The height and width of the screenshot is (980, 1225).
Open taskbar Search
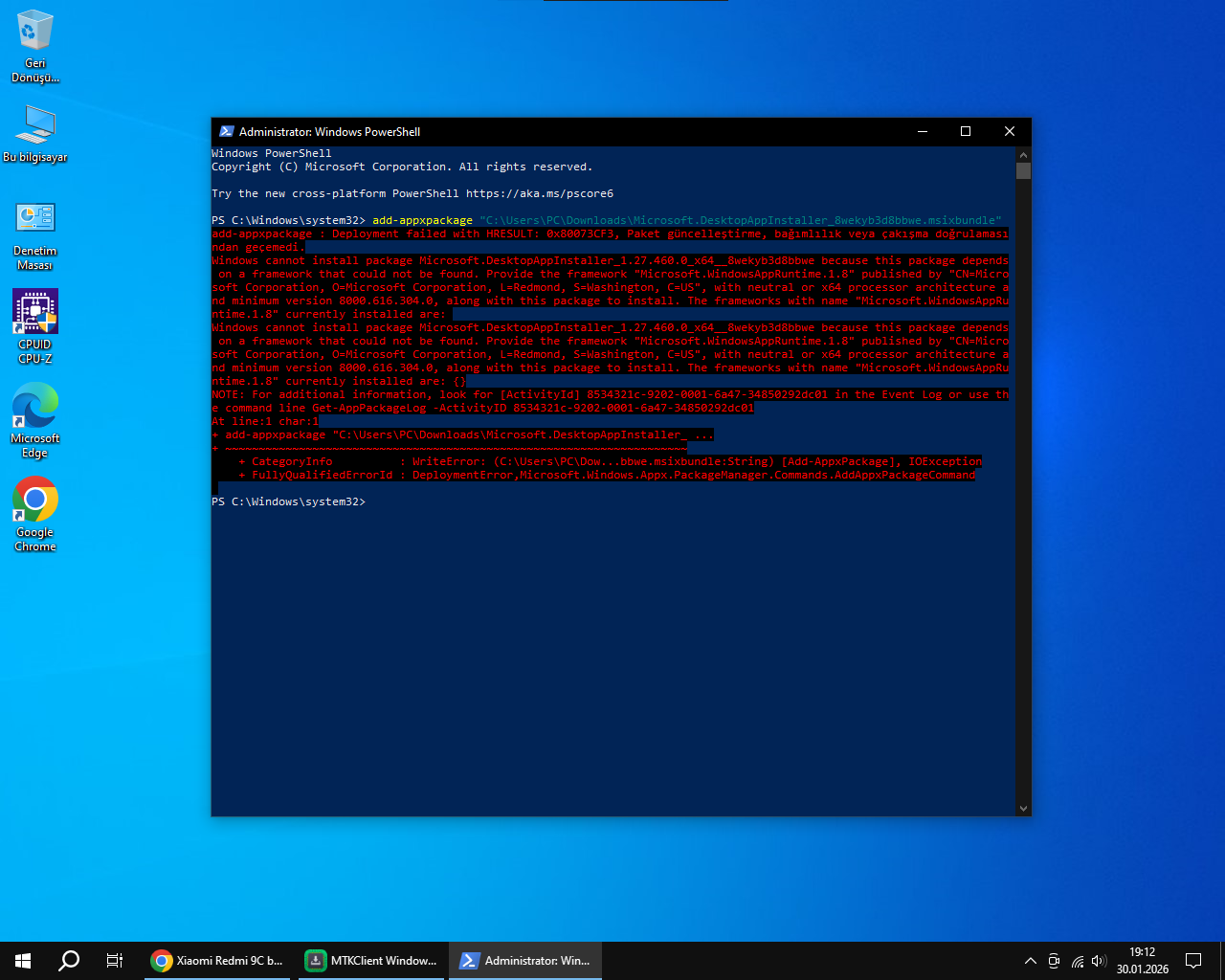[69, 961]
